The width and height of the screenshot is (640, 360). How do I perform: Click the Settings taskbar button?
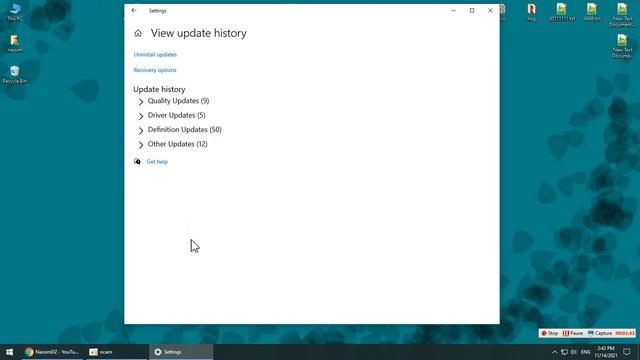(x=181, y=352)
